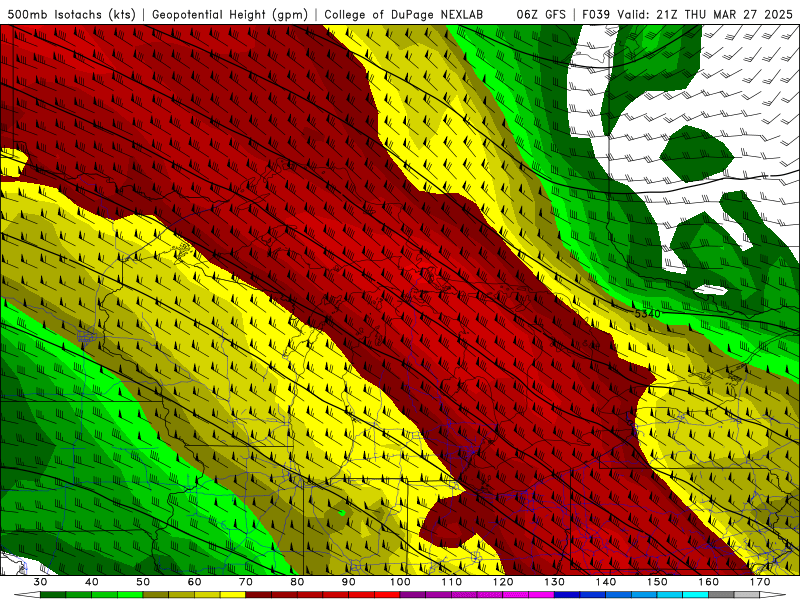Click the olive swatch starting at 50
The width and height of the screenshot is (800, 600).
pos(156,594)
